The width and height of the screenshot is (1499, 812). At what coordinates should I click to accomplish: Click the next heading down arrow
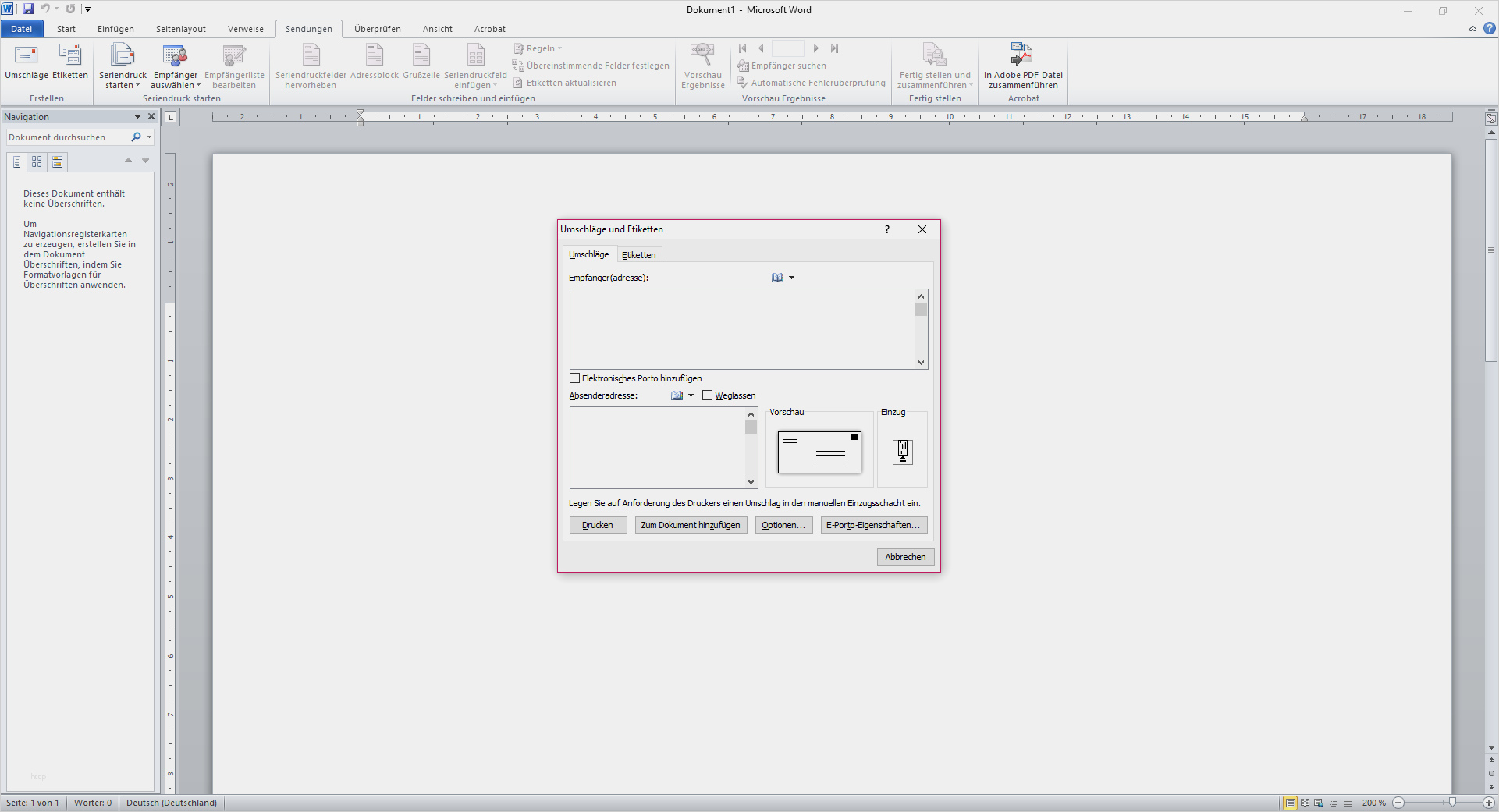pyautogui.click(x=145, y=161)
